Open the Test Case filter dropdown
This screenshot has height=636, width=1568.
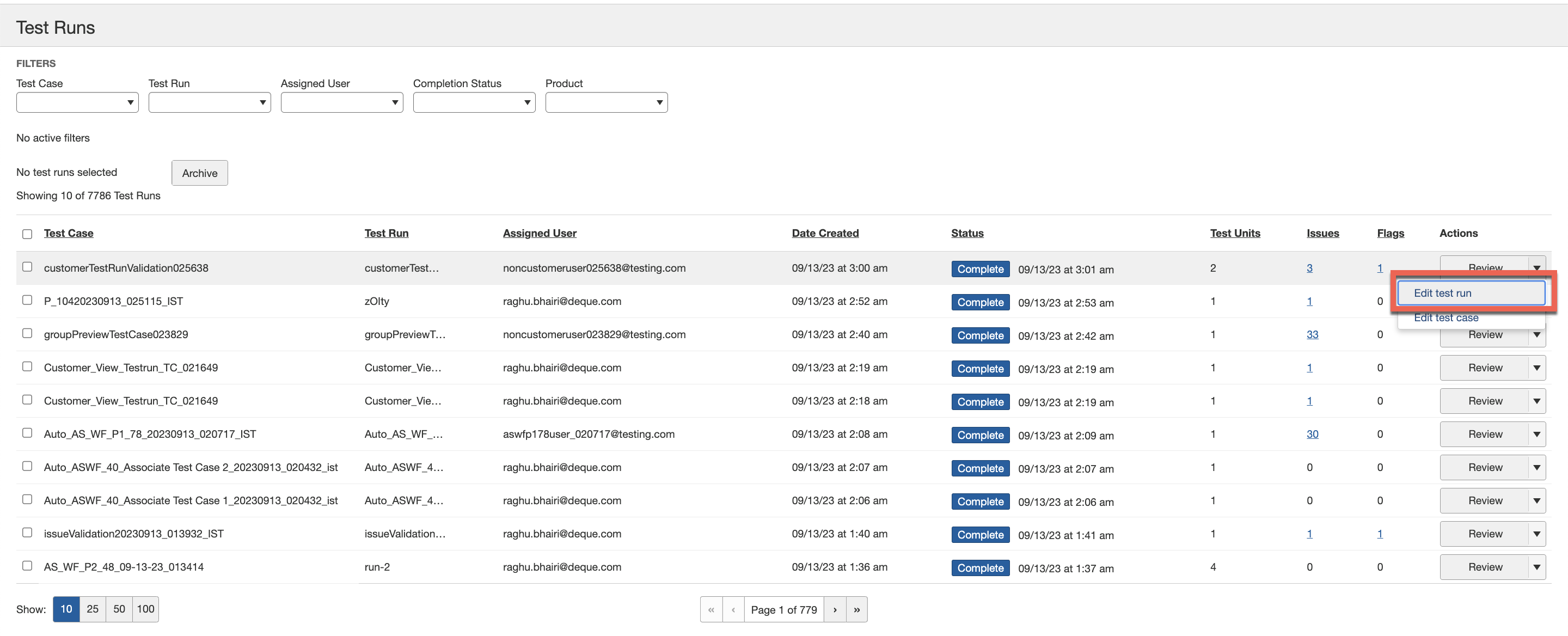coord(77,102)
